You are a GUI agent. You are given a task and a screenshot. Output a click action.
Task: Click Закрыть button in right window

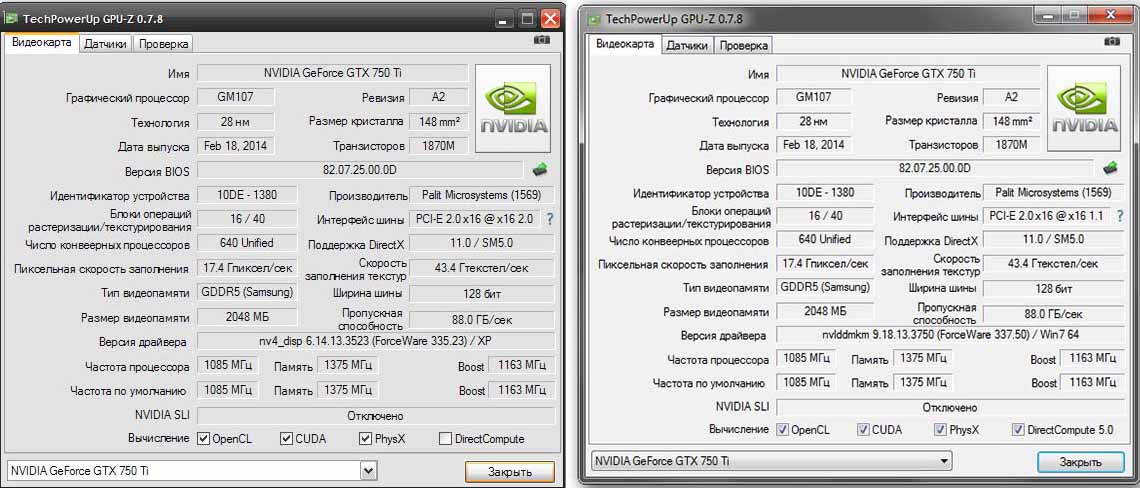(x=1080, y=462)
